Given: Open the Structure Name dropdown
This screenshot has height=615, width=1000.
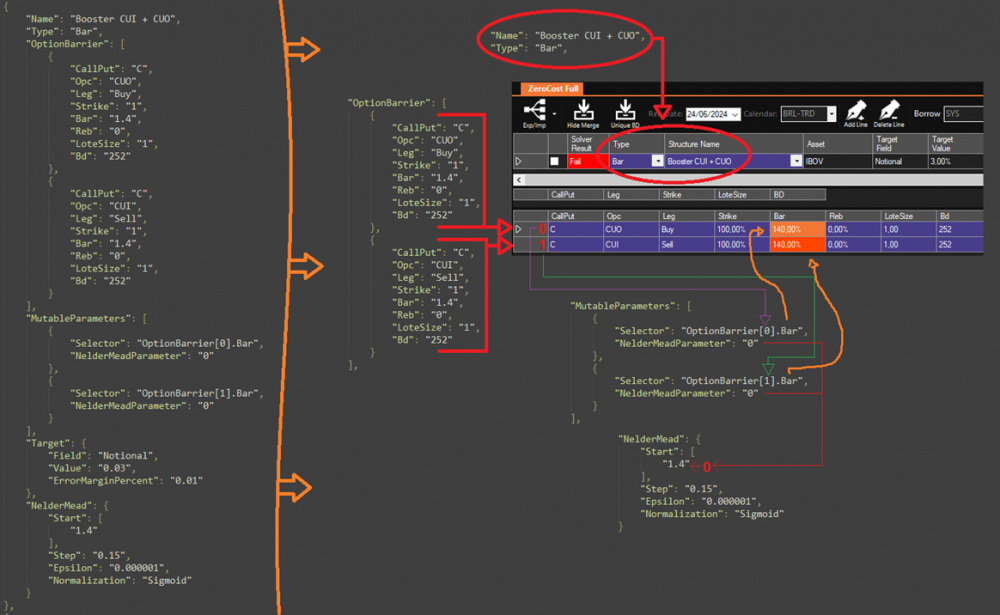Looking at the screenshot, I should coord(796,161).
